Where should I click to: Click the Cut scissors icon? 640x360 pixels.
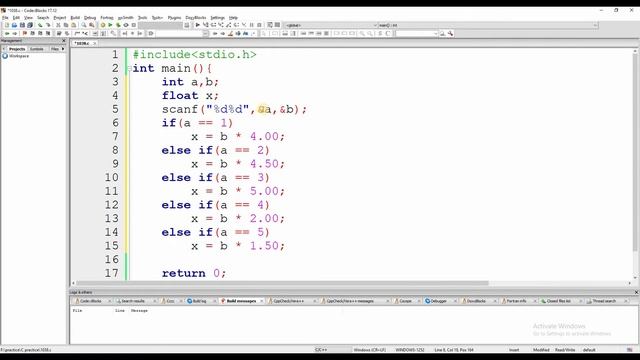[x=58, y=25]
